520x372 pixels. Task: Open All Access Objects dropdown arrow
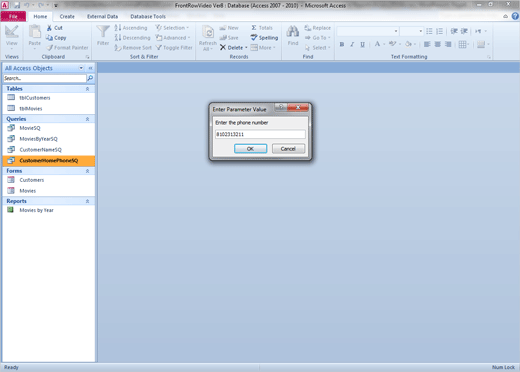coord(81,68)
